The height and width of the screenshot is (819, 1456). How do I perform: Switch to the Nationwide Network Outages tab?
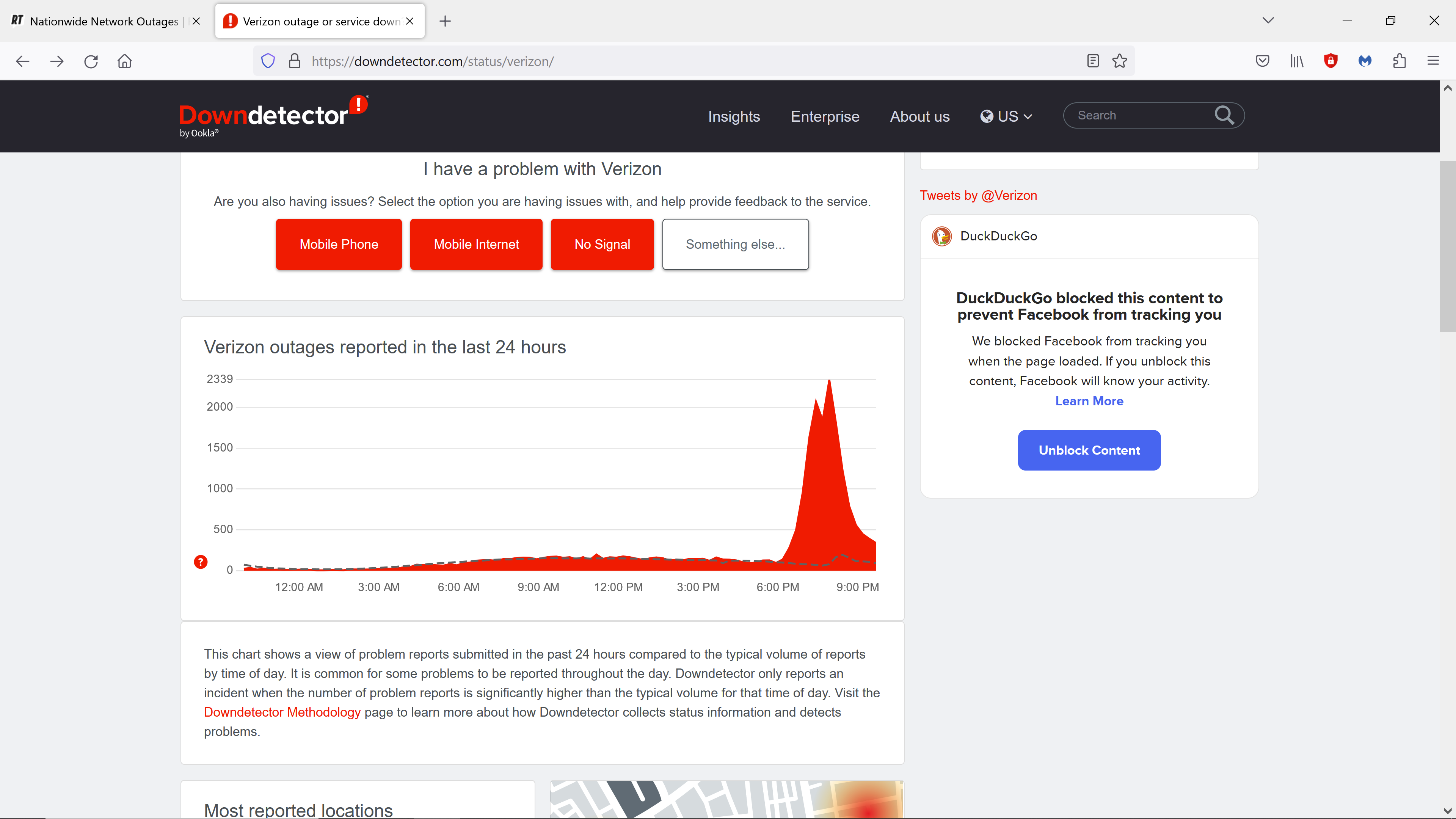(x=104, y=22)
